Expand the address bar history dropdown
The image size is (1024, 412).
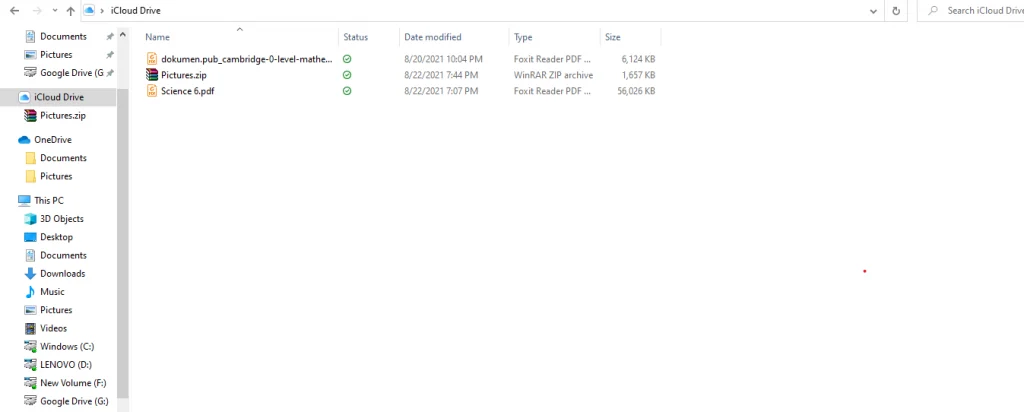tap(874, 11)
